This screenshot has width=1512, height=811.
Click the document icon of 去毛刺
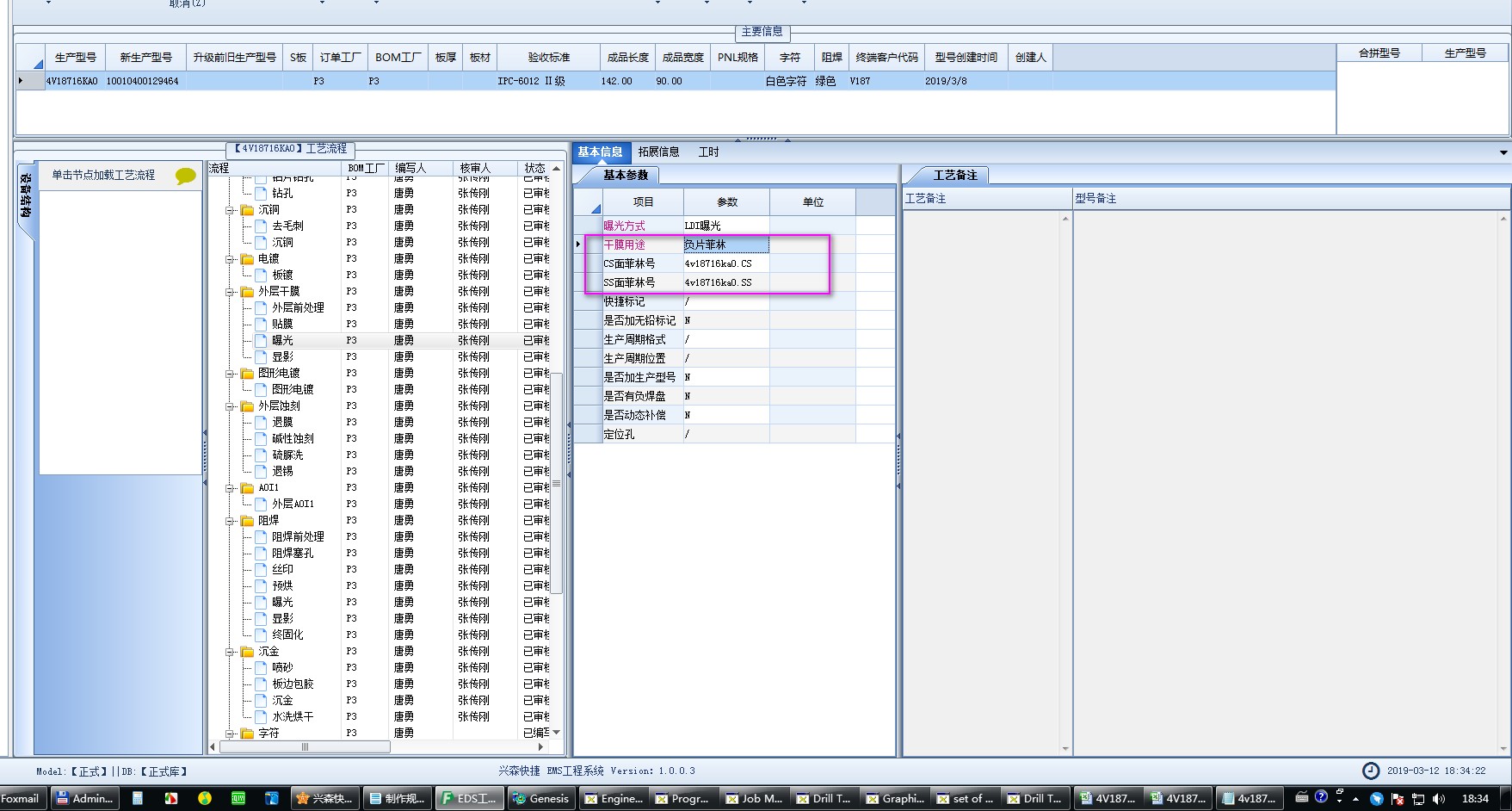click(262, 226)
